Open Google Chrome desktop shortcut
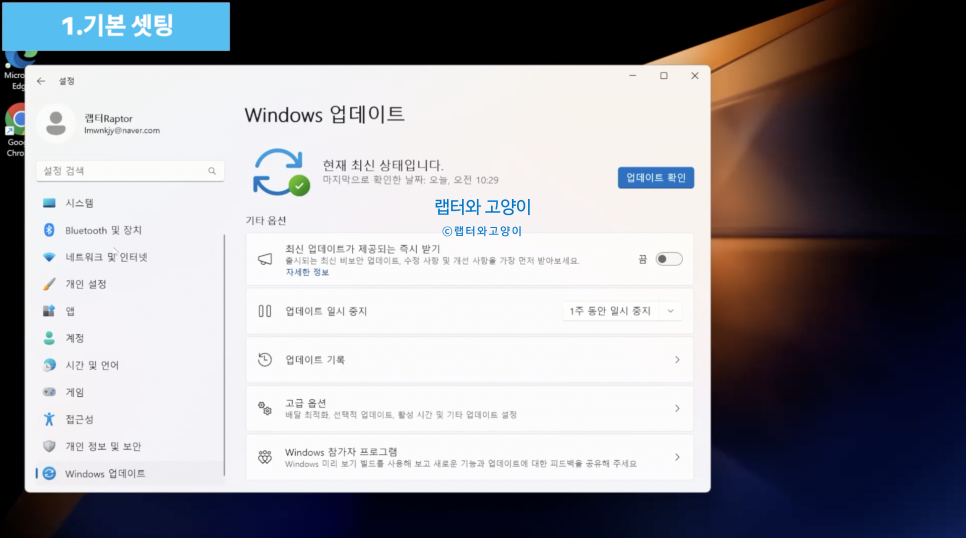 [15, 131]
